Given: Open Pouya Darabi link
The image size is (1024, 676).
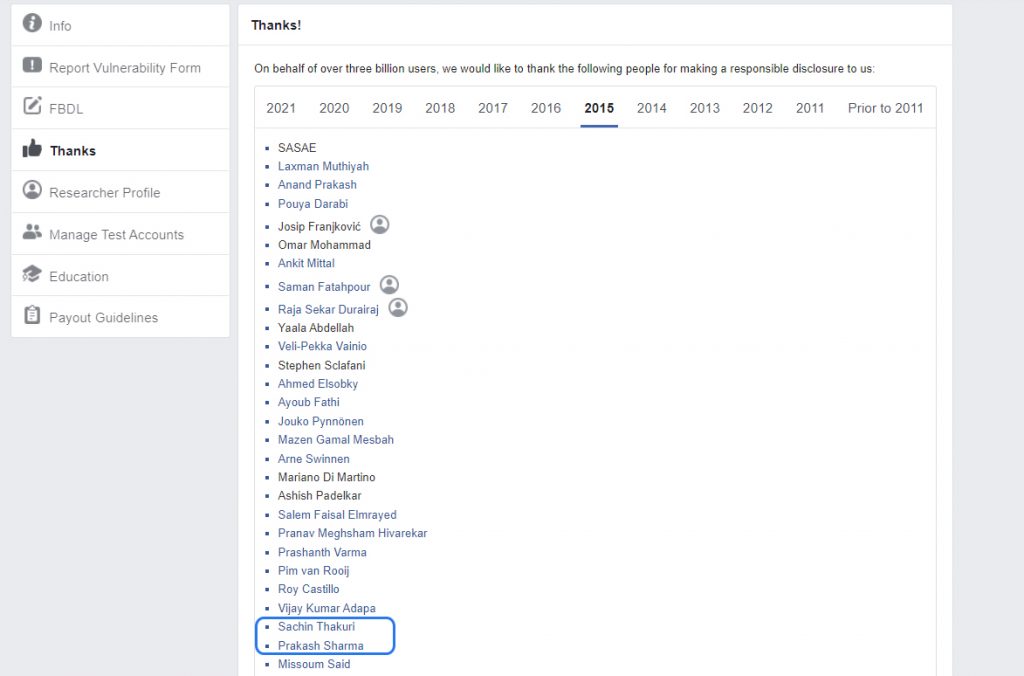Looking at the screenshot, I should [x=313, y=204].
